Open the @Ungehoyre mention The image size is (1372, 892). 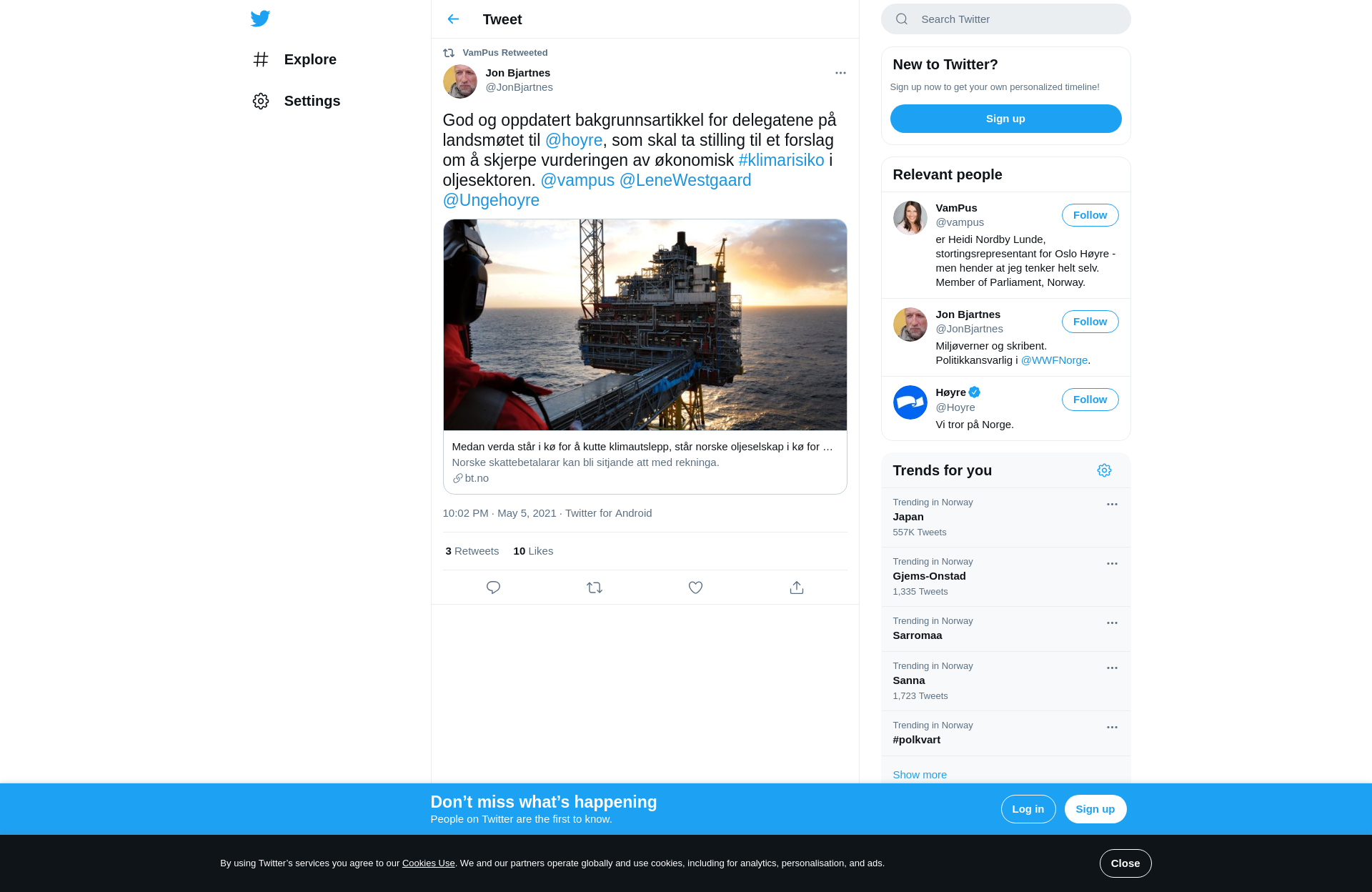[x=491, y=200]
